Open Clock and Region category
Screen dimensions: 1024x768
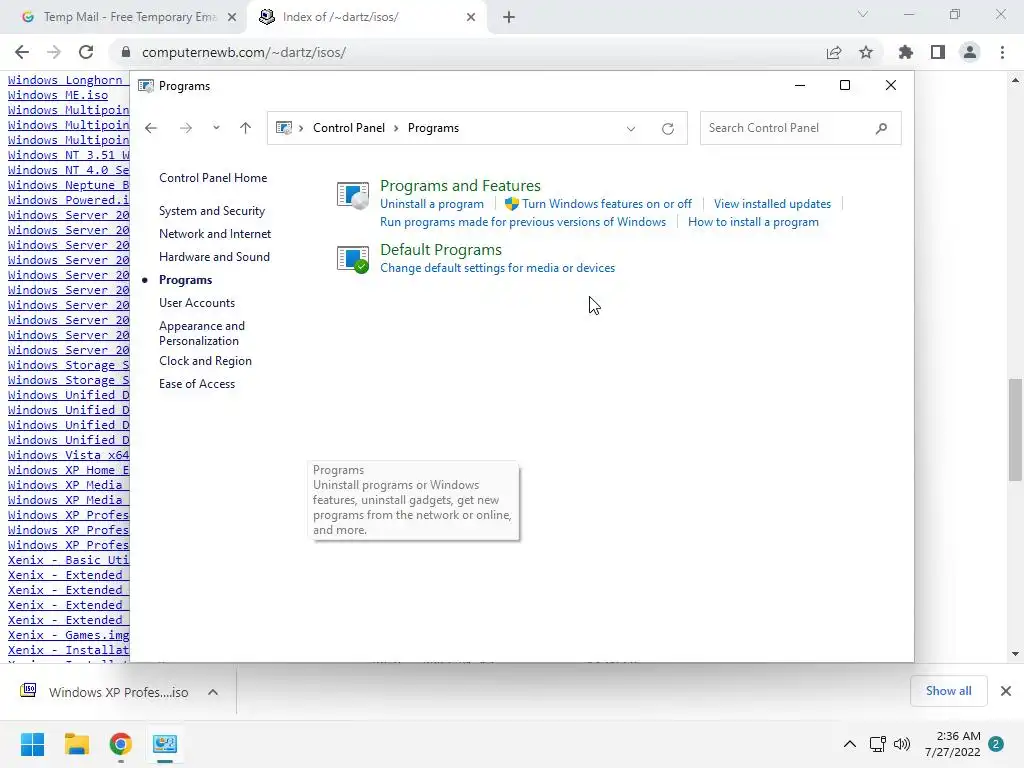tap(205, 361)
